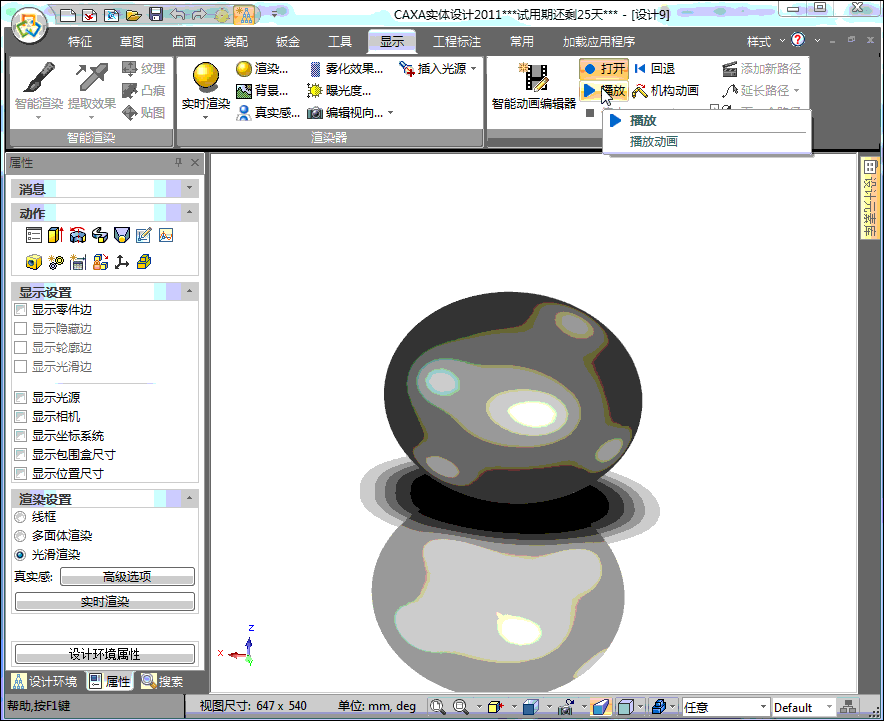Click the 雾化效果 fog effect icon
The height and width of the screenshot is (721, 884).
[x=314, y=69]
